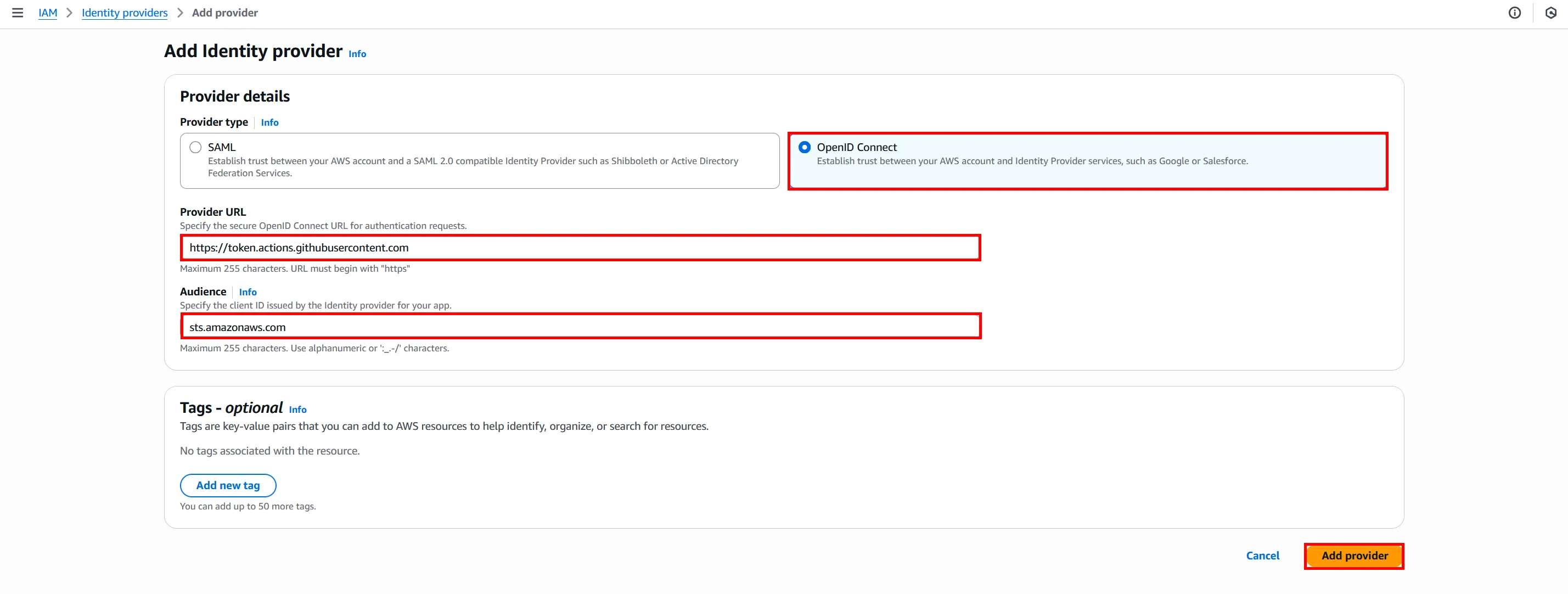
Task: Click the Add provider breadcrumb text
Action: [x=224, y=13]
